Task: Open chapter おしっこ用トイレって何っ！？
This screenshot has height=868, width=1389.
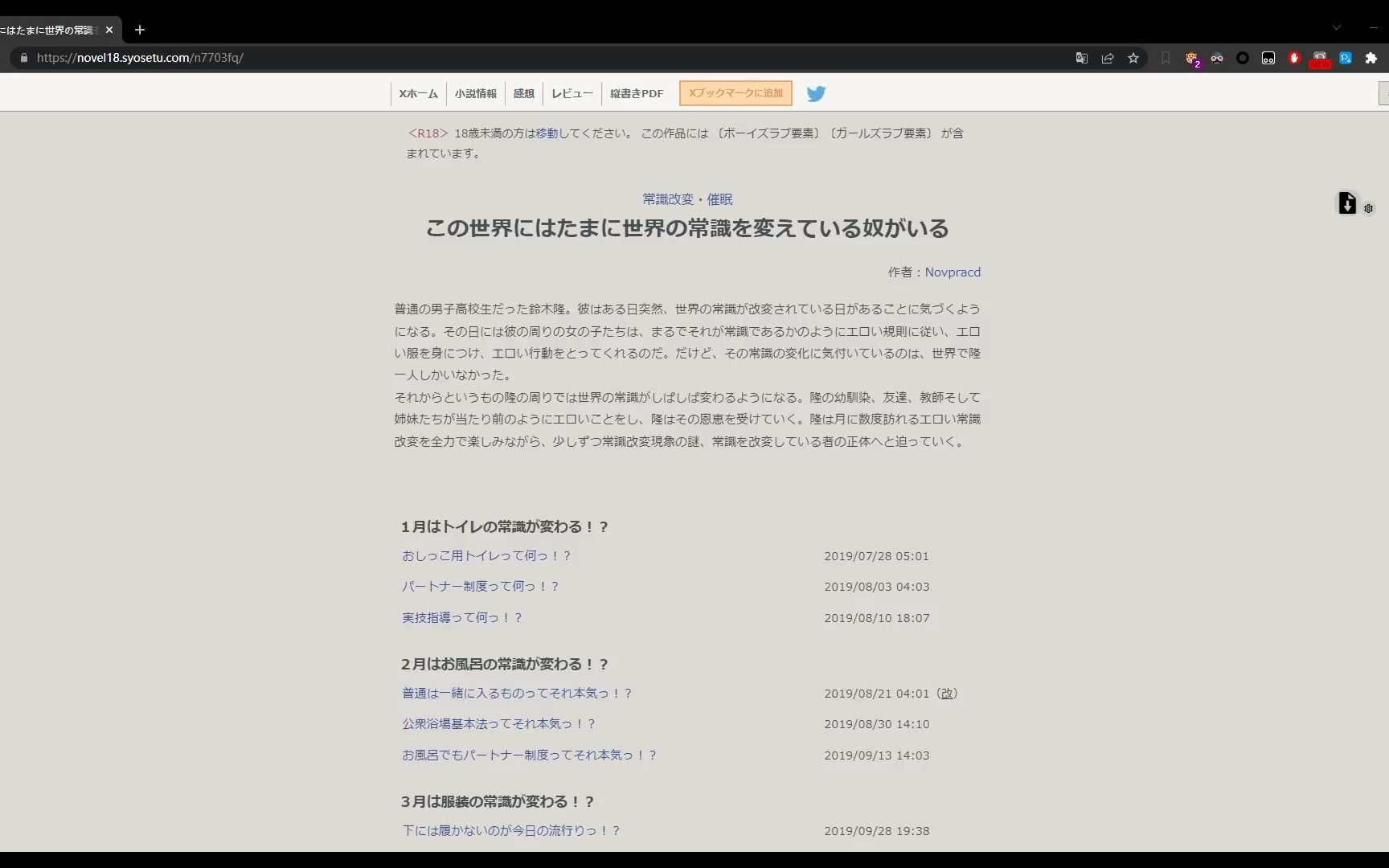Action: click(486, 556)
